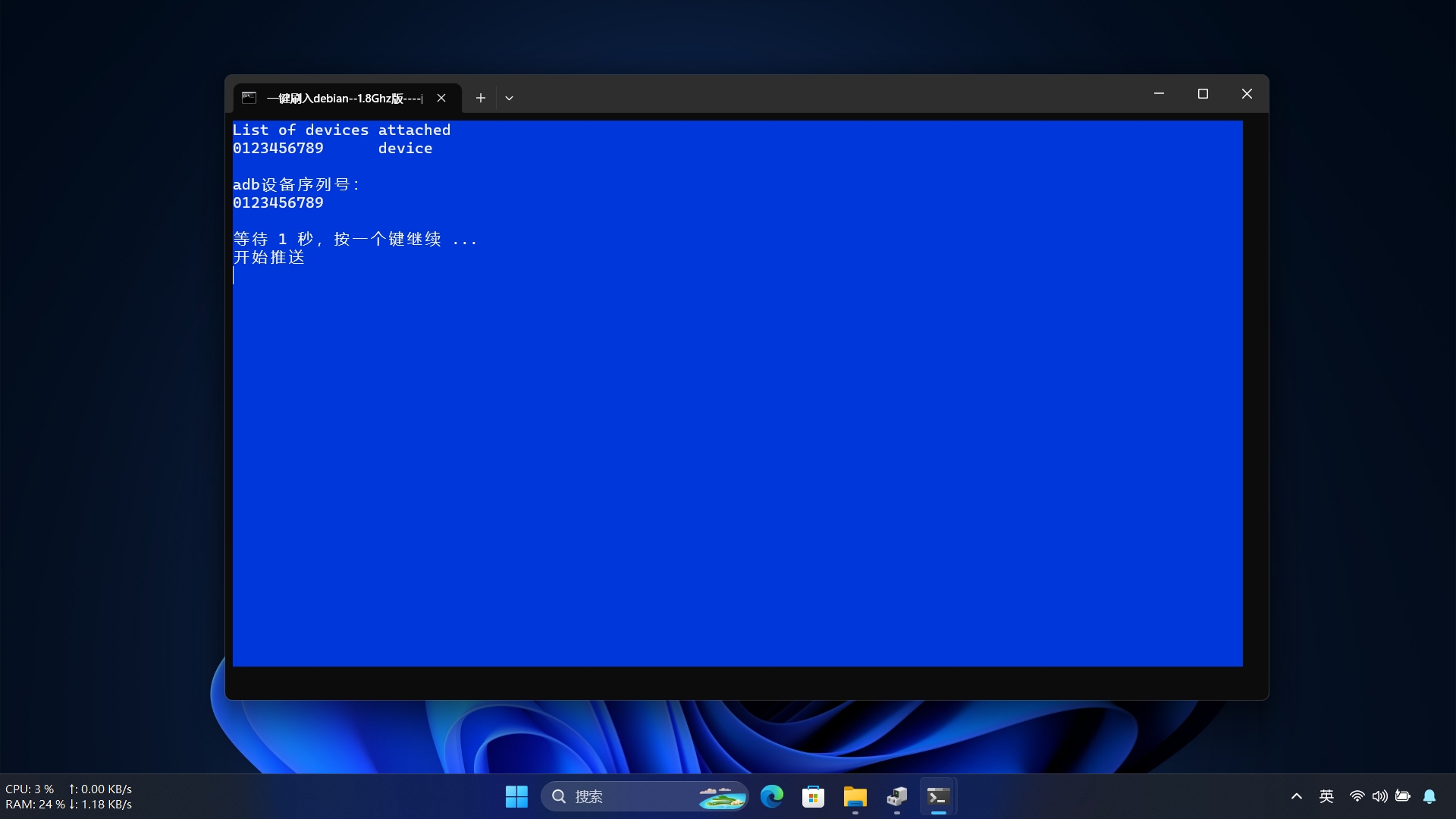Expand the terminal profile dropdown chevron

(509, 98)
